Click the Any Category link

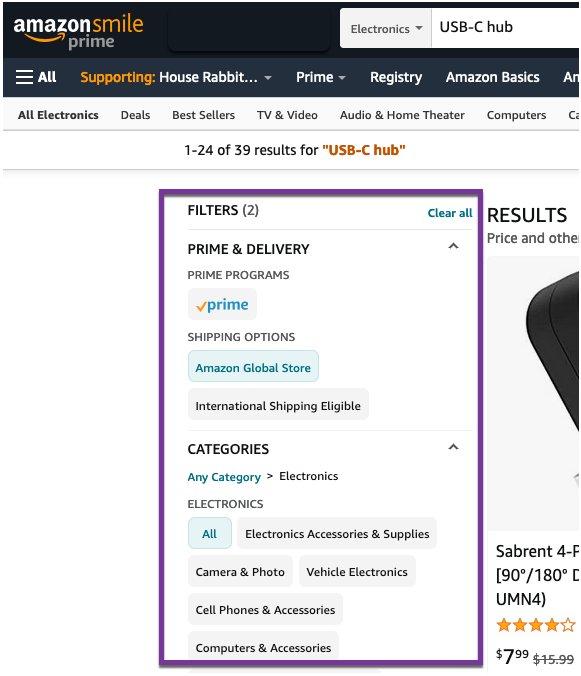pyautogui.click(x=224, y=477)
